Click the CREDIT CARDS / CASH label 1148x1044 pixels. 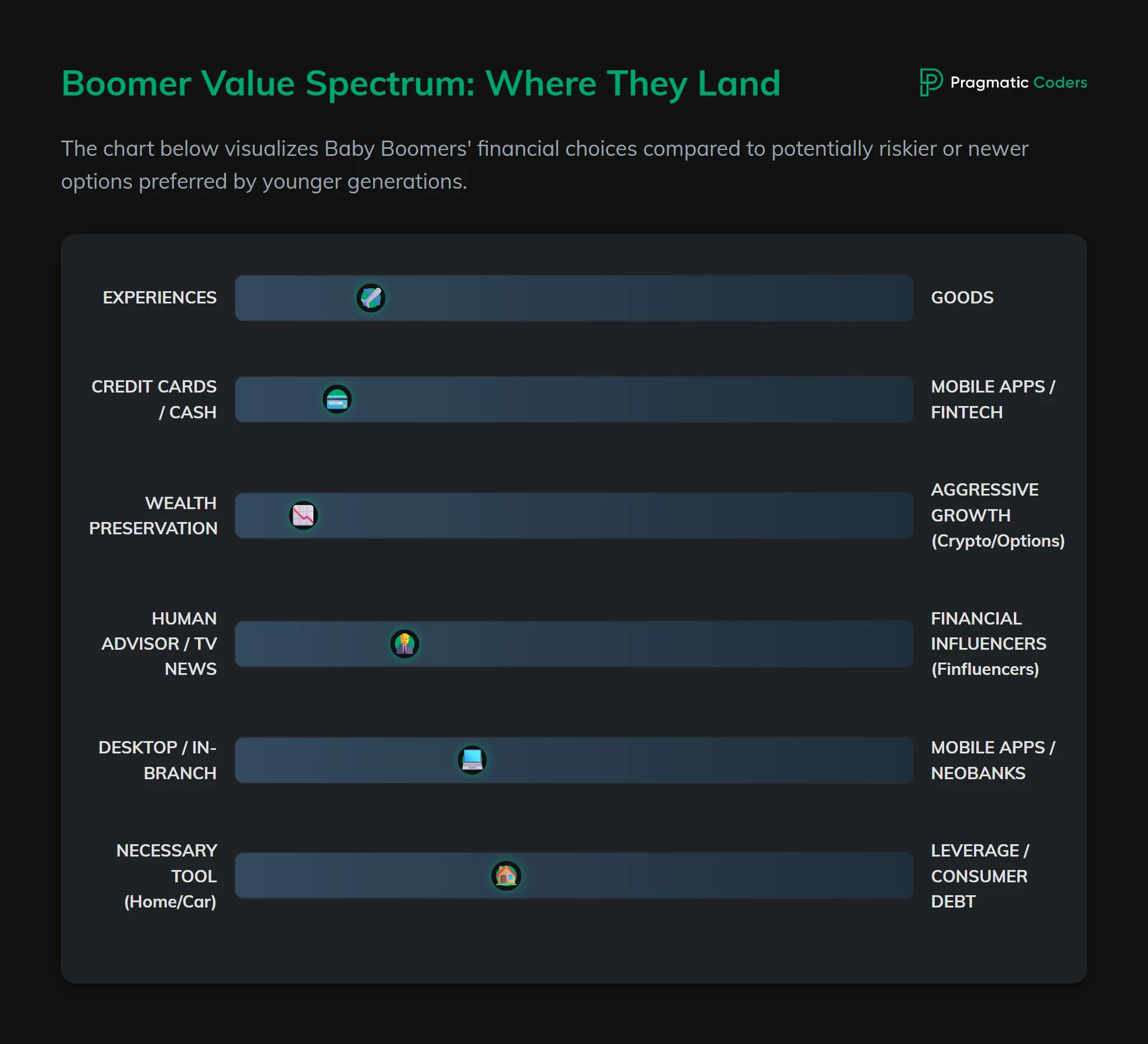155,400
